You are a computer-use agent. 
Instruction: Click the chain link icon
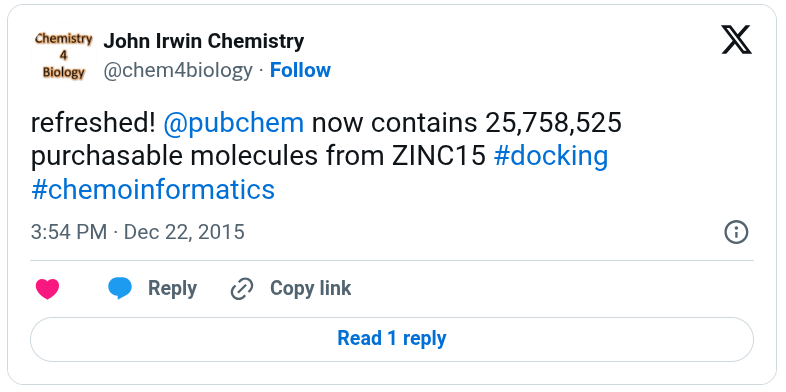pyautogui.click(x=242, y=289)
